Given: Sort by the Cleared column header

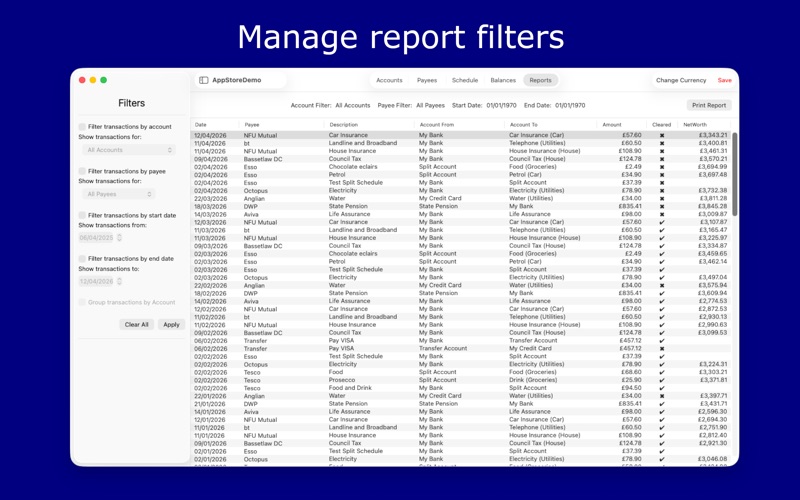Looking at the screenshot, I should 661,124.
